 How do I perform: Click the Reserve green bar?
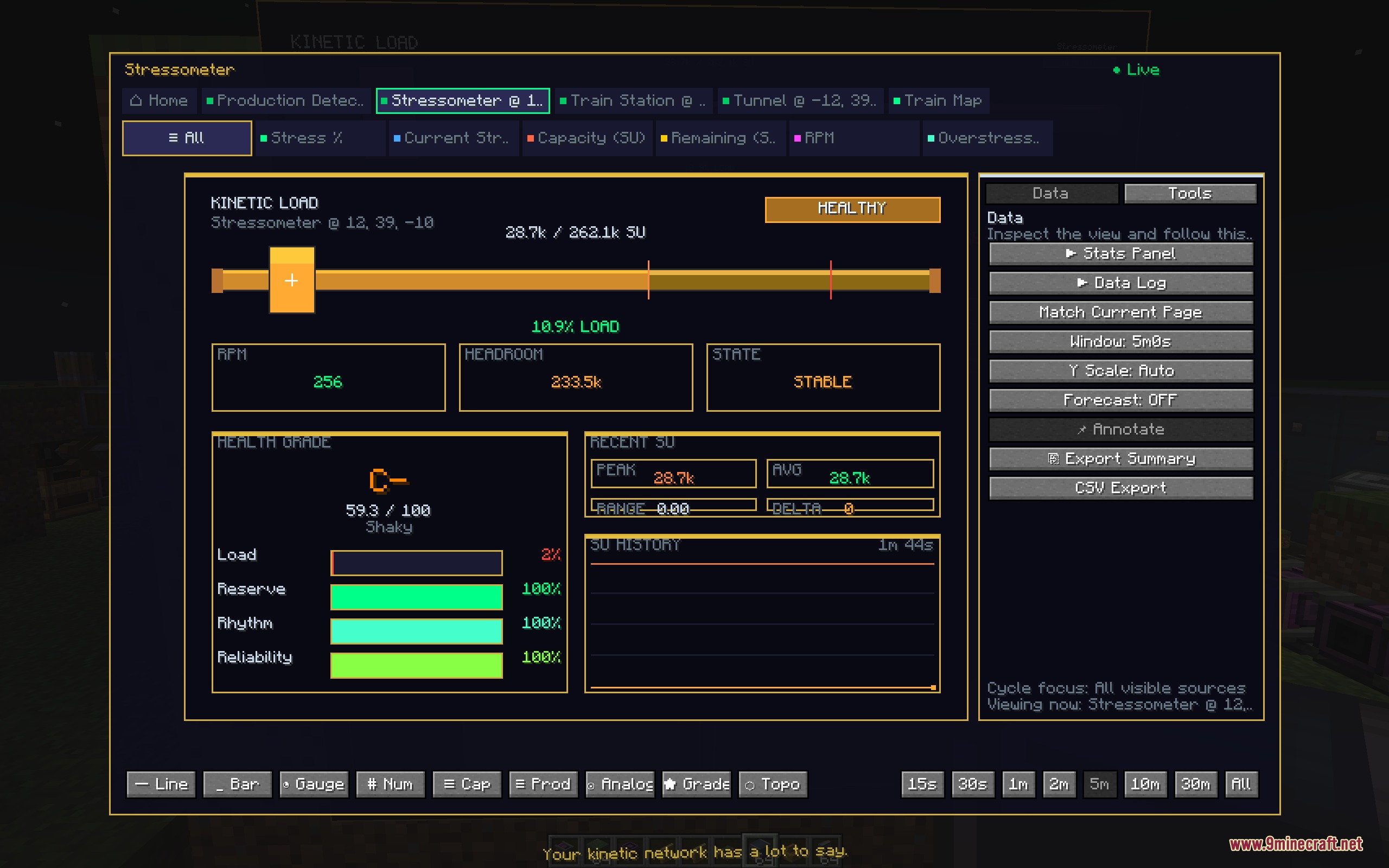(x=417, y=597)
